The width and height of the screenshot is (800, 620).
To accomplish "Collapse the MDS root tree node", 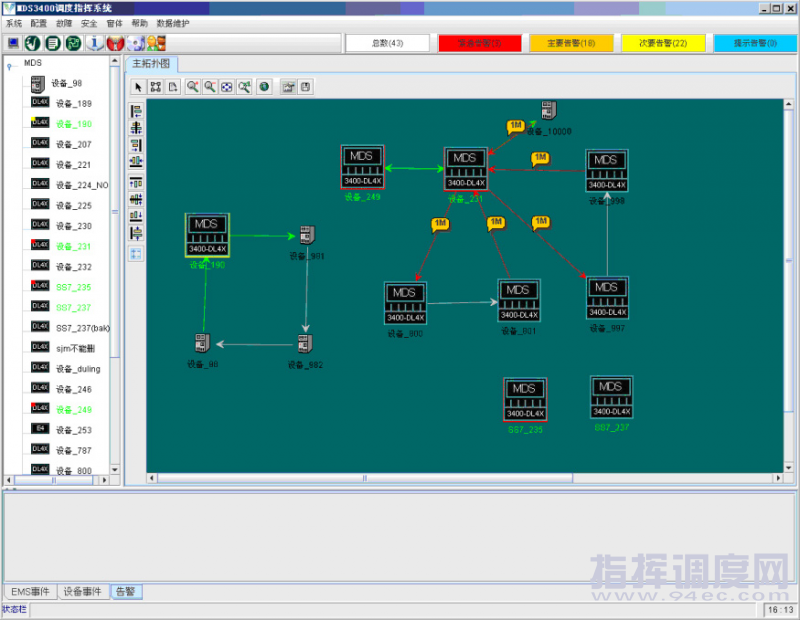I will (9, 66).
